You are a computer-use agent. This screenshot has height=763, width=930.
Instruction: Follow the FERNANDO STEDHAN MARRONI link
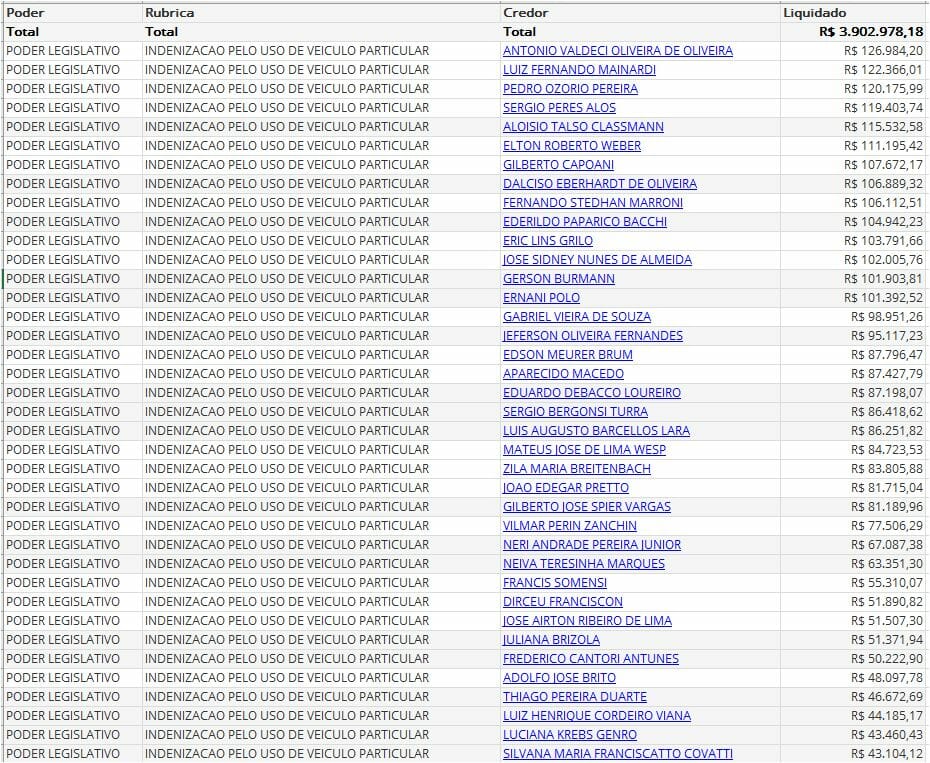pyautogui.click(x=593, y=203)
